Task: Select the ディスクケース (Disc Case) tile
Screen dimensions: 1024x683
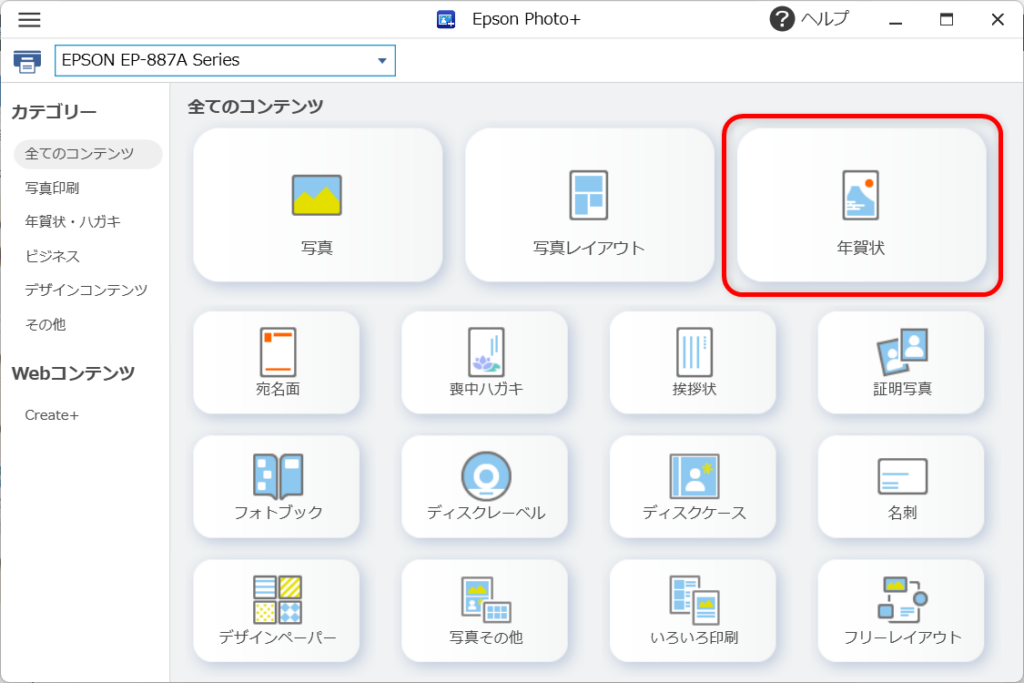Action: point(692,487)
